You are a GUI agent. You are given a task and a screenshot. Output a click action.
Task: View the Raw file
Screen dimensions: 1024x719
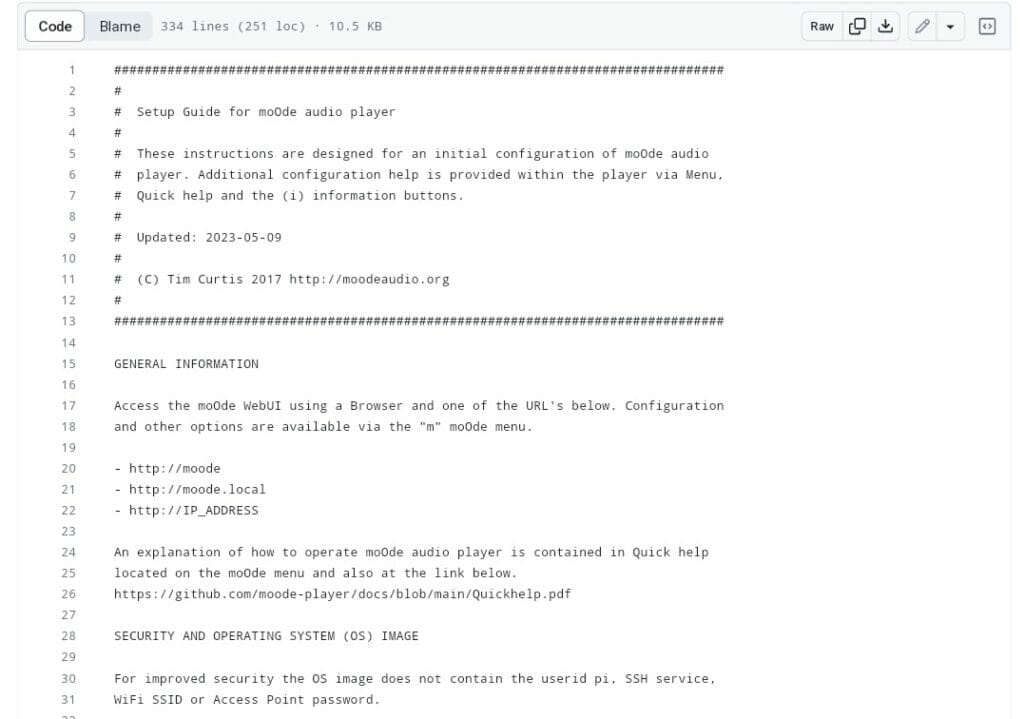(x=822, y=26)
